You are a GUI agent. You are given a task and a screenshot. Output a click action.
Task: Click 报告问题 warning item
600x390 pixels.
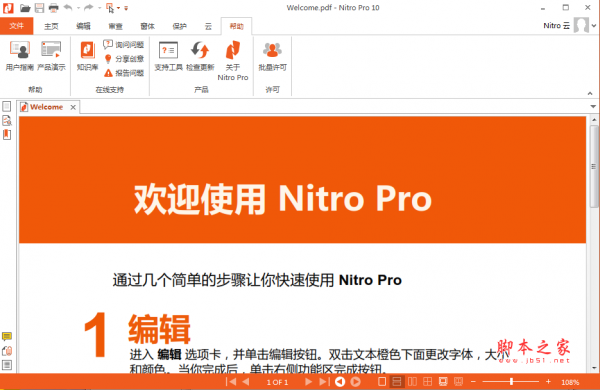click(124, 73)
